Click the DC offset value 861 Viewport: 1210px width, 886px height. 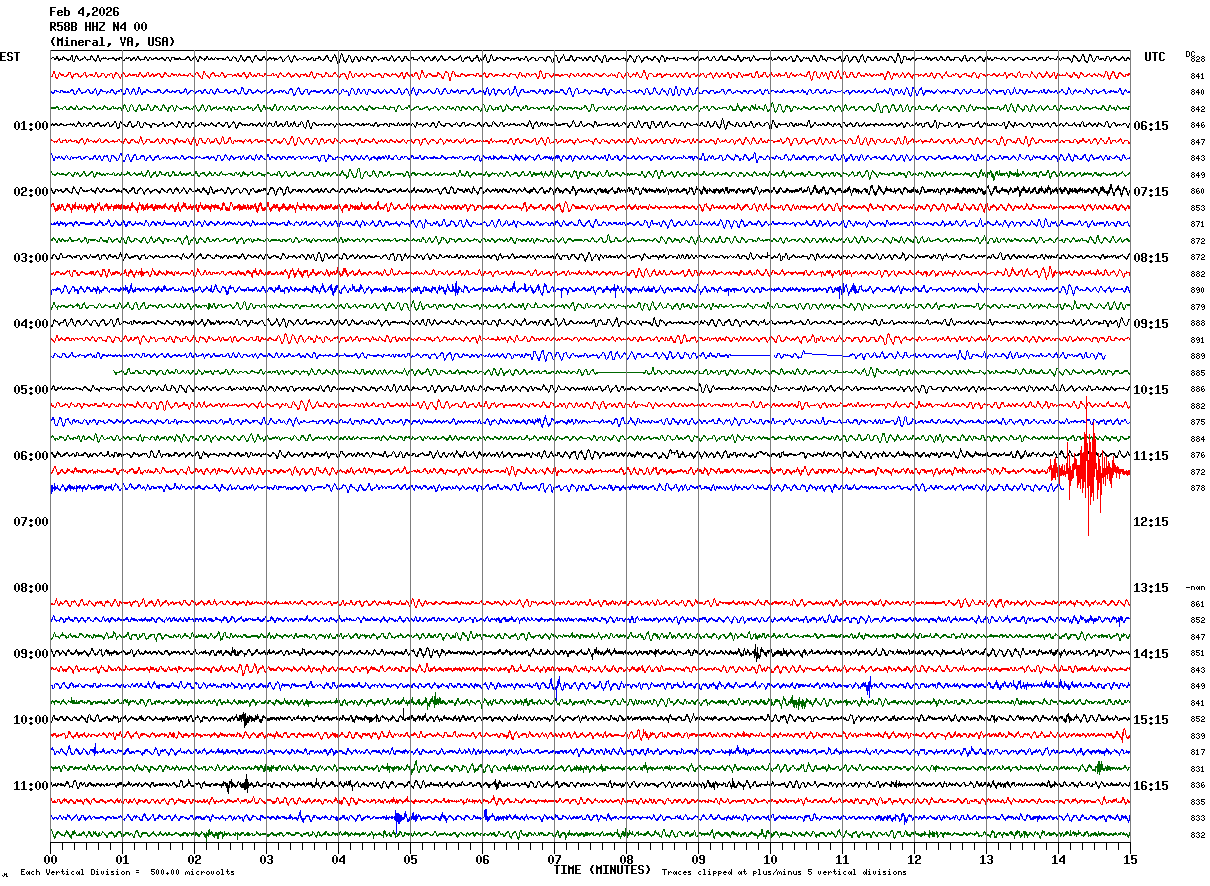[1198, 604]
